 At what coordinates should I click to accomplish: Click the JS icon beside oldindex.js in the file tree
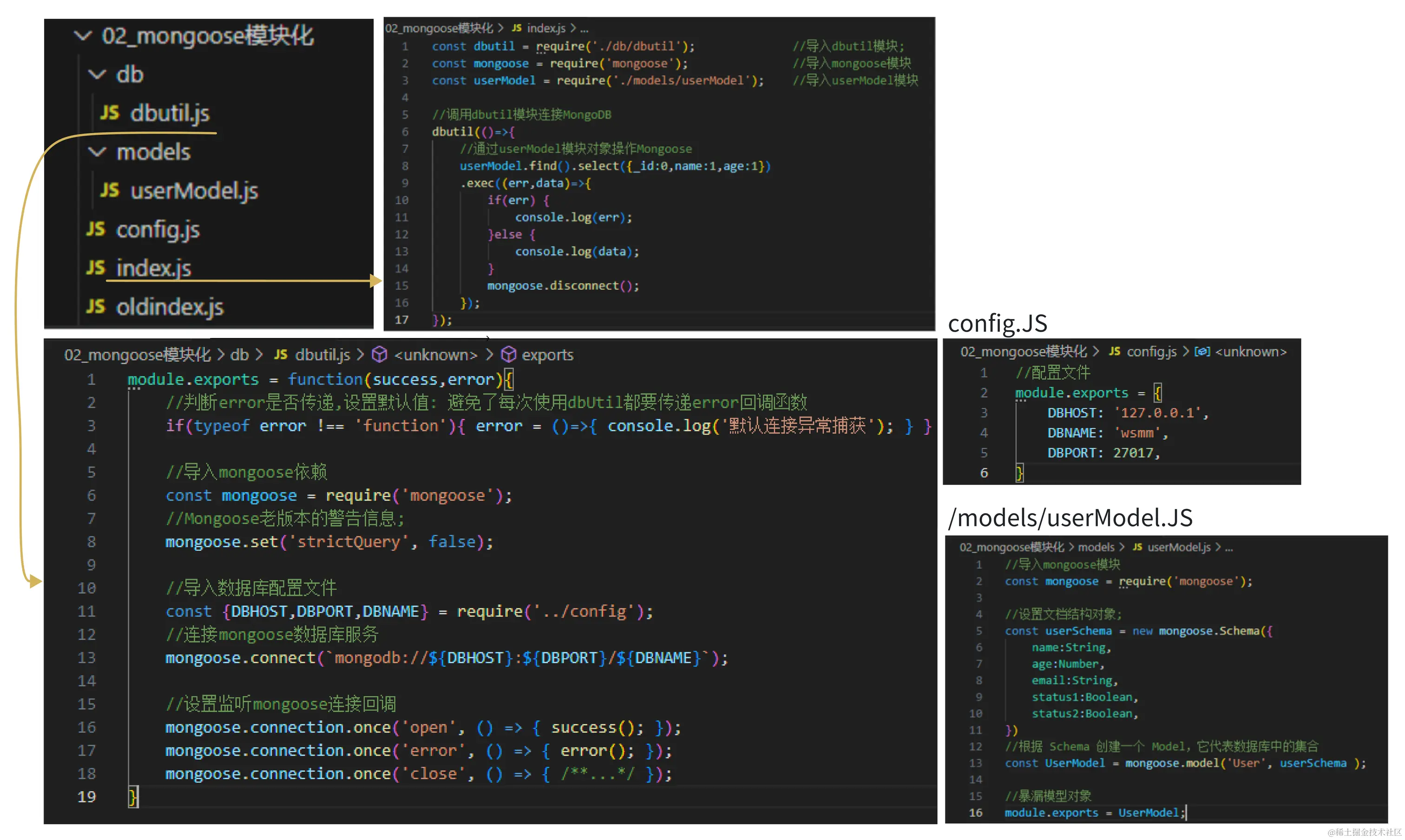[x=95, y=307]
